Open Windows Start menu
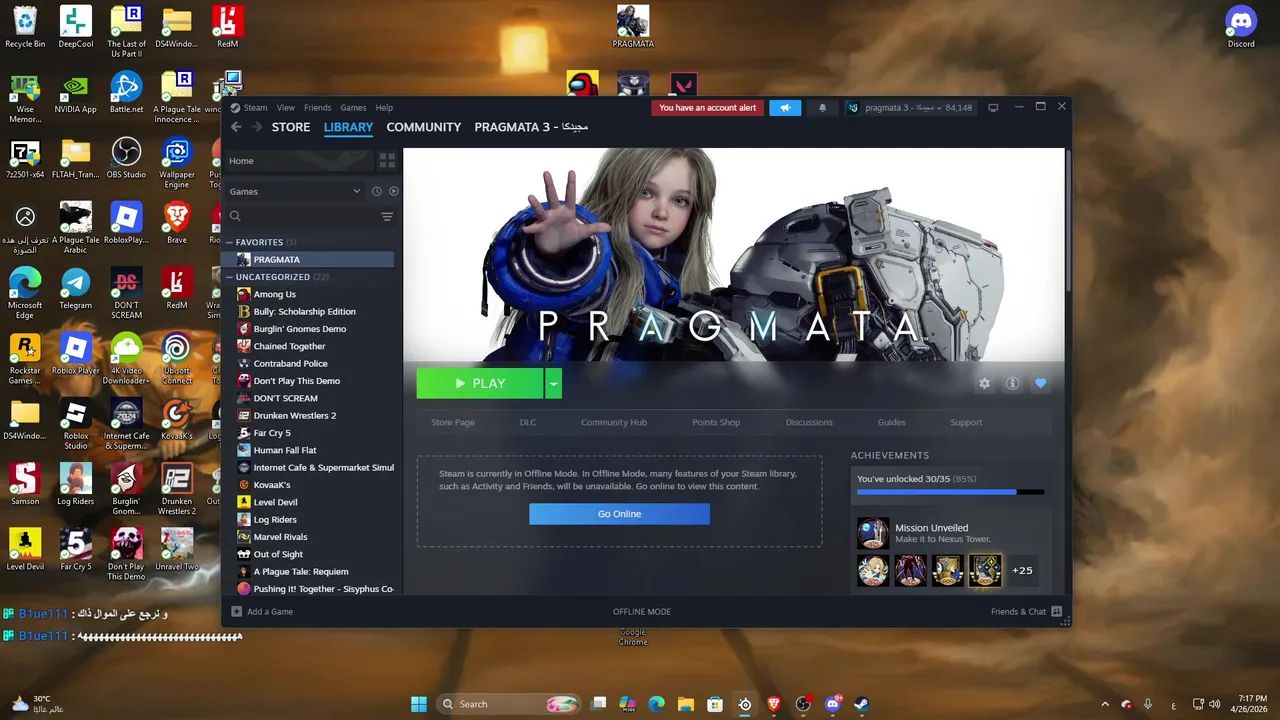 [x=419, y=704]
